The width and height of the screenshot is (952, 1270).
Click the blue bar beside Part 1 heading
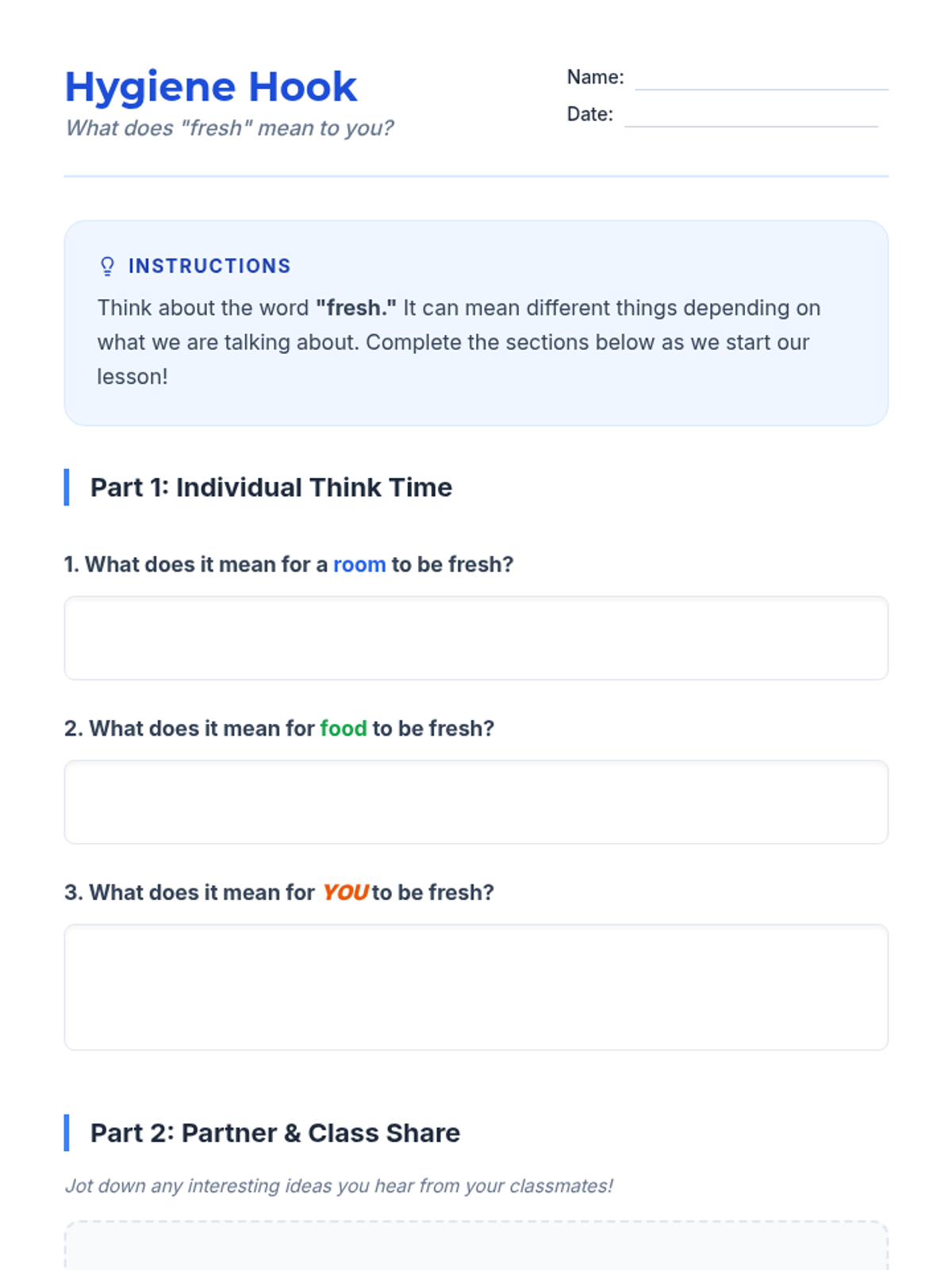[x=67, y=487]
